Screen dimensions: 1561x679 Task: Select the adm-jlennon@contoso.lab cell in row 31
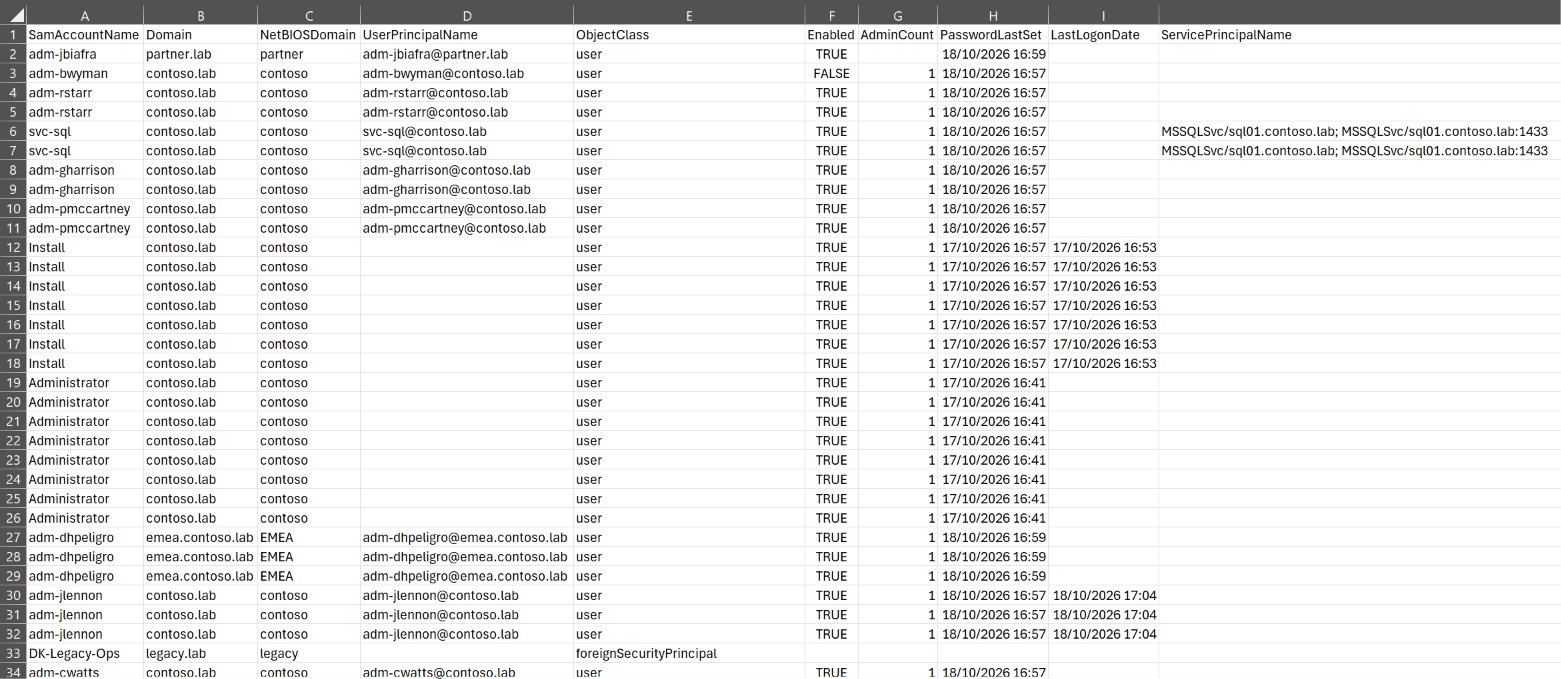coord(466,615)
